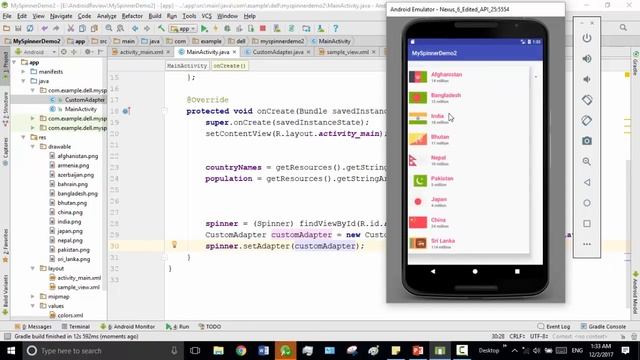This screenshot has height=360, width=640.
Task: Close the MainActivity.java tab
Action: pos(234,52)
